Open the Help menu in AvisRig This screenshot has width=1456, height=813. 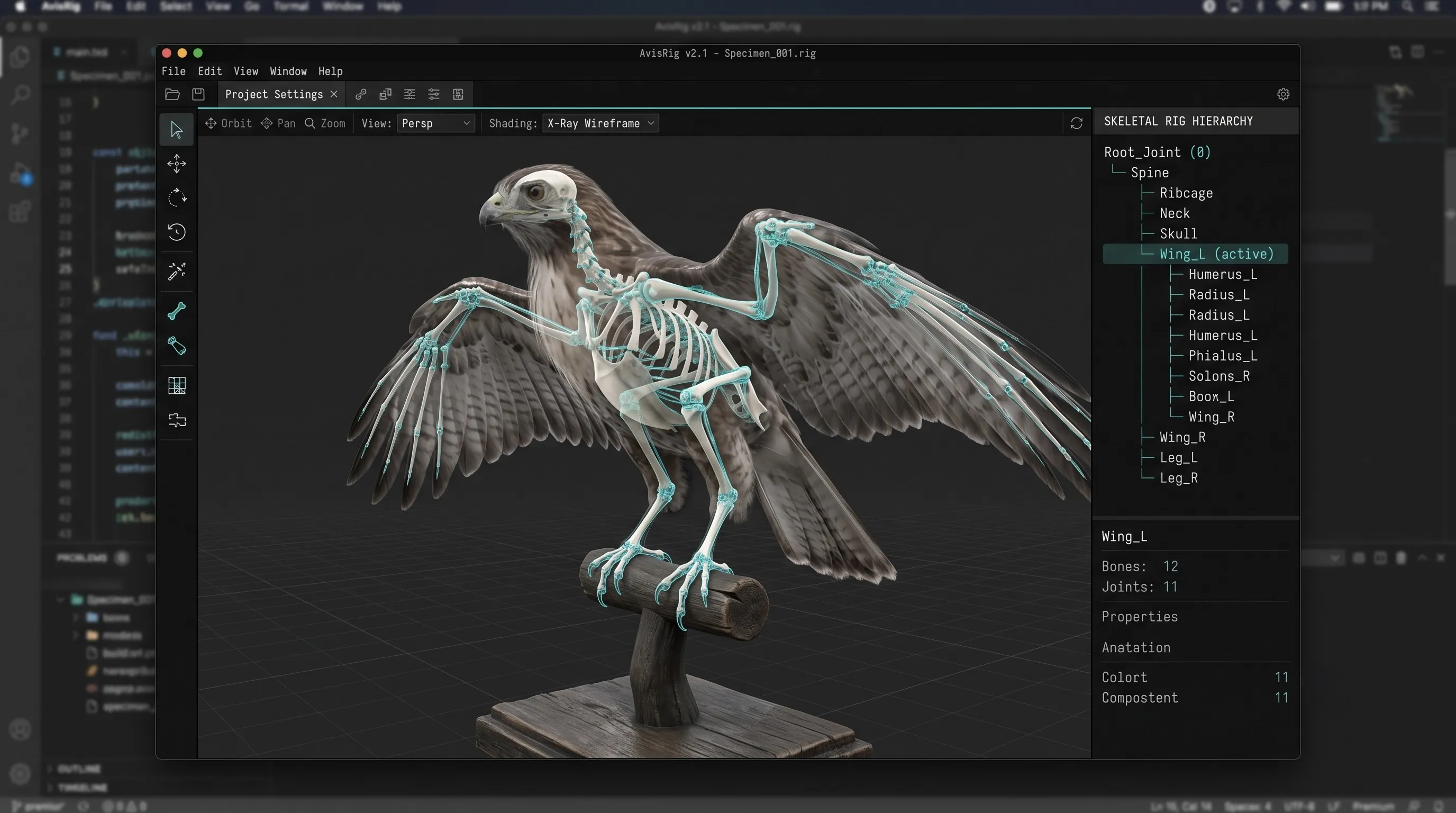[330, 71]
